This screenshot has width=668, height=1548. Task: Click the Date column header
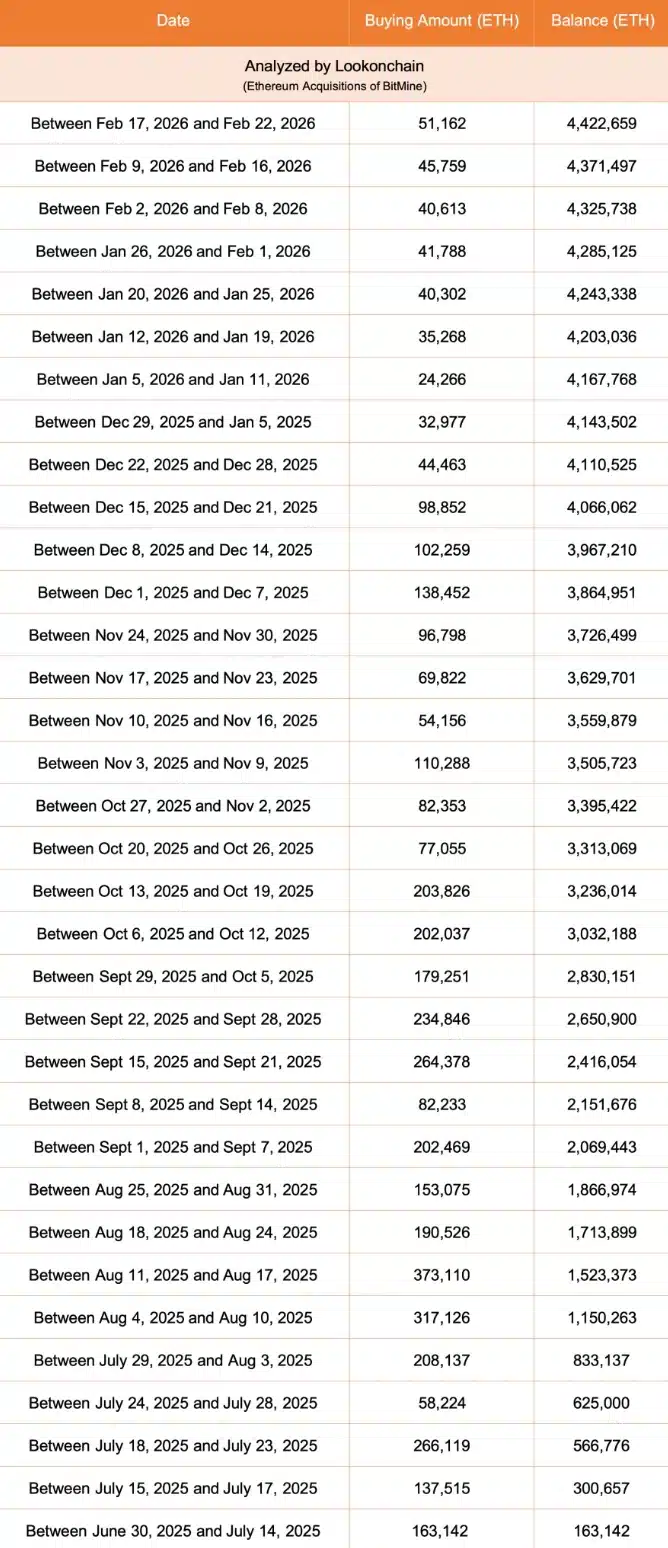tap(173, 21)
